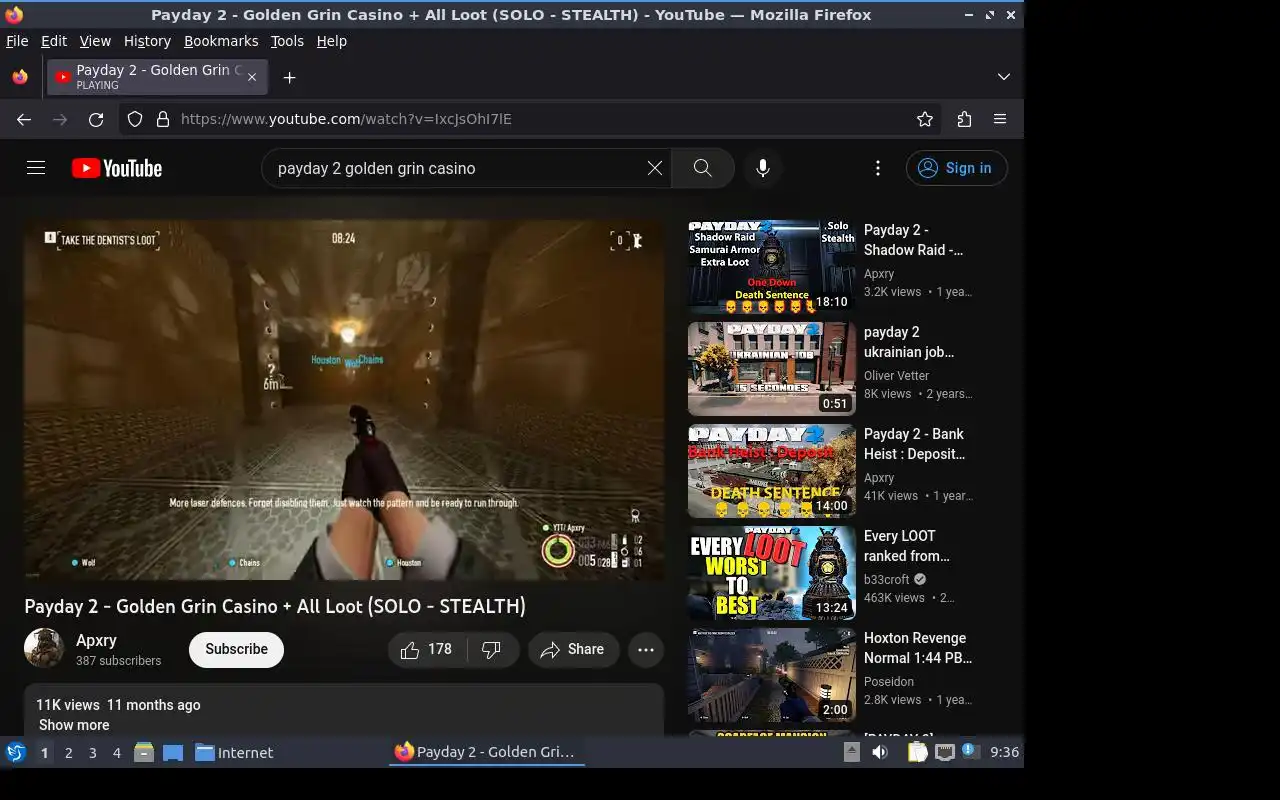
Task: Open more actions ellipsis below video
Action: tap(646, 650)
